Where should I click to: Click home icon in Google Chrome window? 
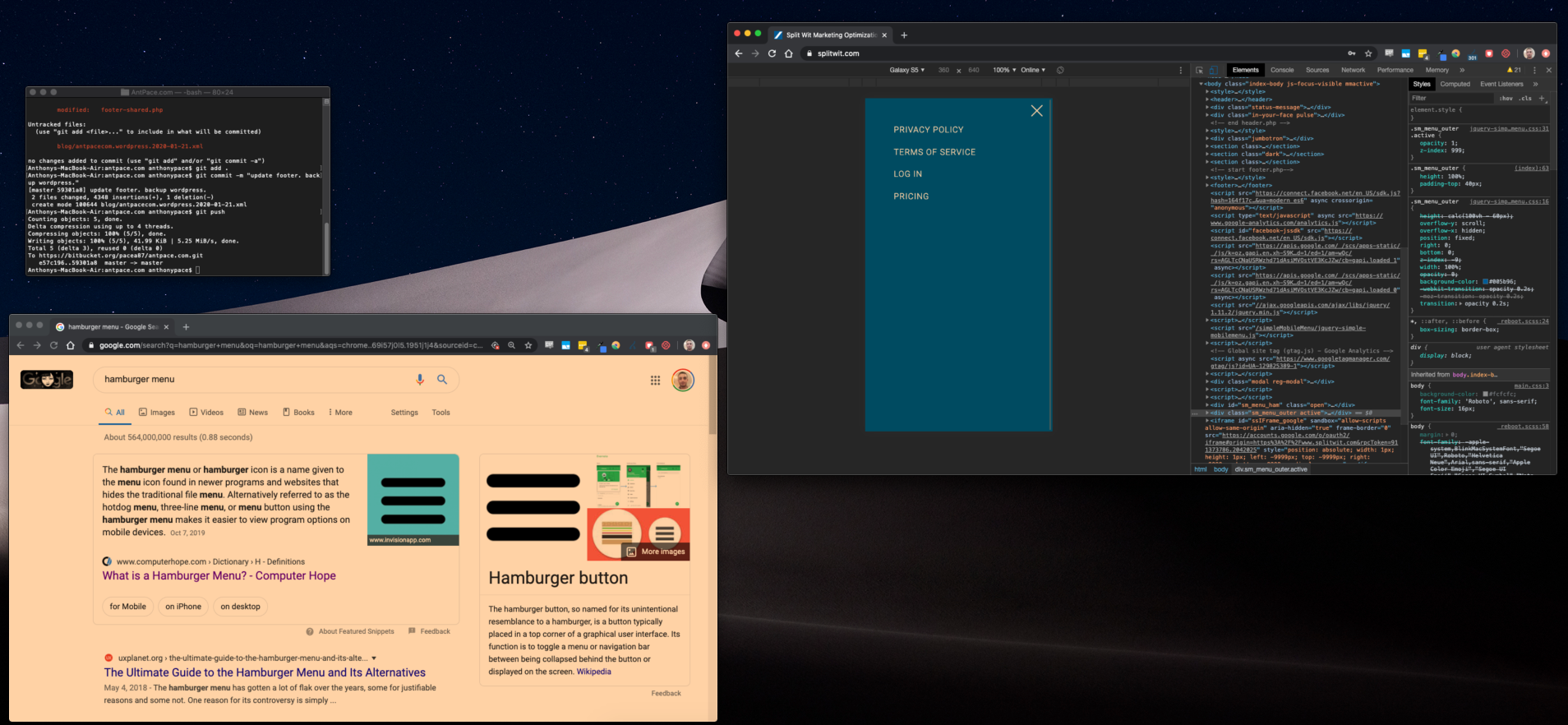click(x=71, y=345)
